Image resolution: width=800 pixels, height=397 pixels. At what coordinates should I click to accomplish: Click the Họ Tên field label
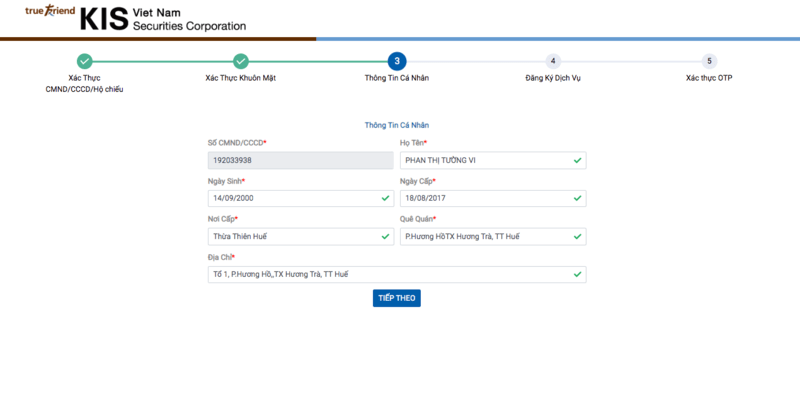tap(414, 142)
